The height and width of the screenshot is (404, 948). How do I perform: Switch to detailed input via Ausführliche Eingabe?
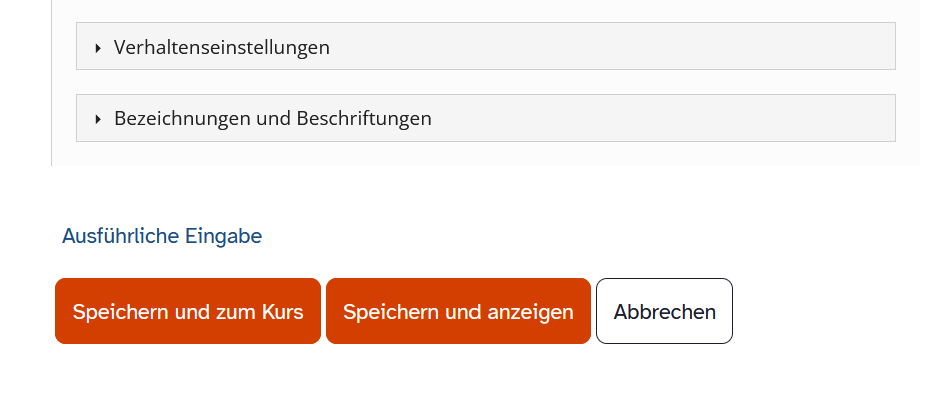(162, 236)
